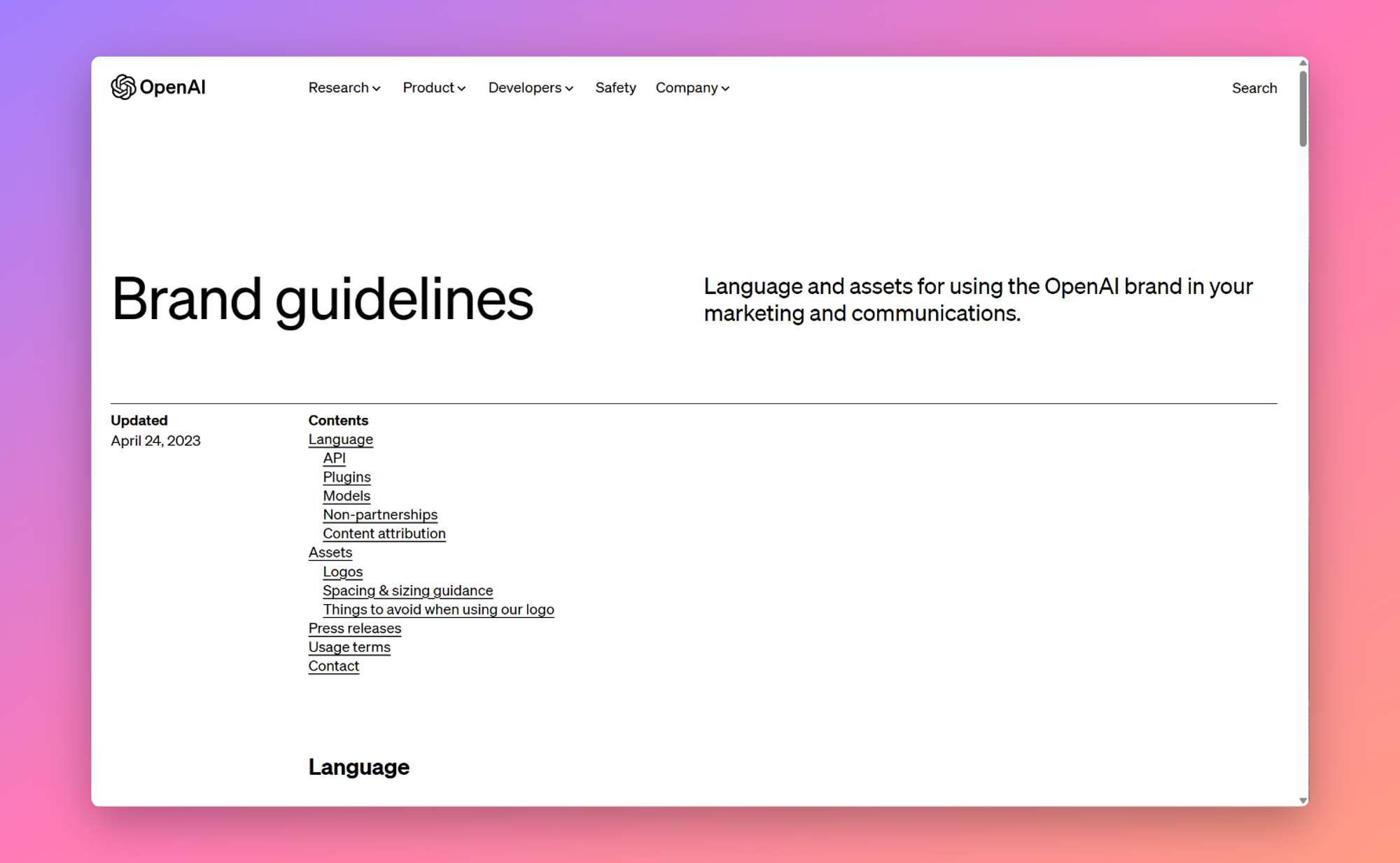
Task: Open the API contents link
Action: point(334,458)
